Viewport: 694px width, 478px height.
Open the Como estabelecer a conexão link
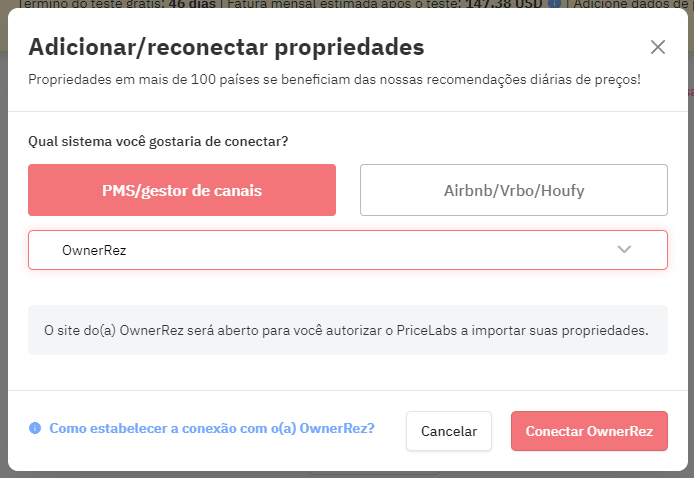click(x=212, y=428)
